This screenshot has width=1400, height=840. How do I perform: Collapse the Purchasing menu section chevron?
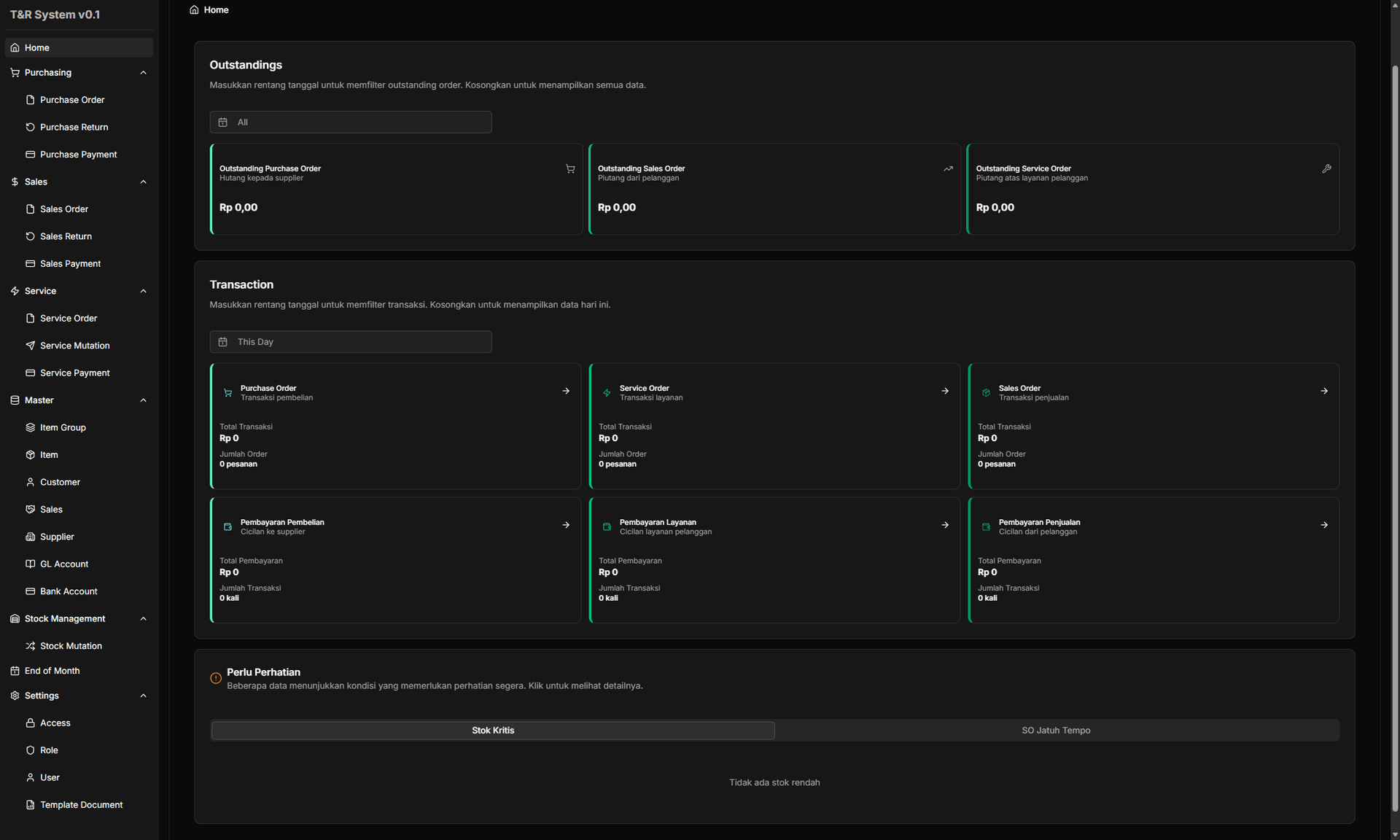(143, 72)
